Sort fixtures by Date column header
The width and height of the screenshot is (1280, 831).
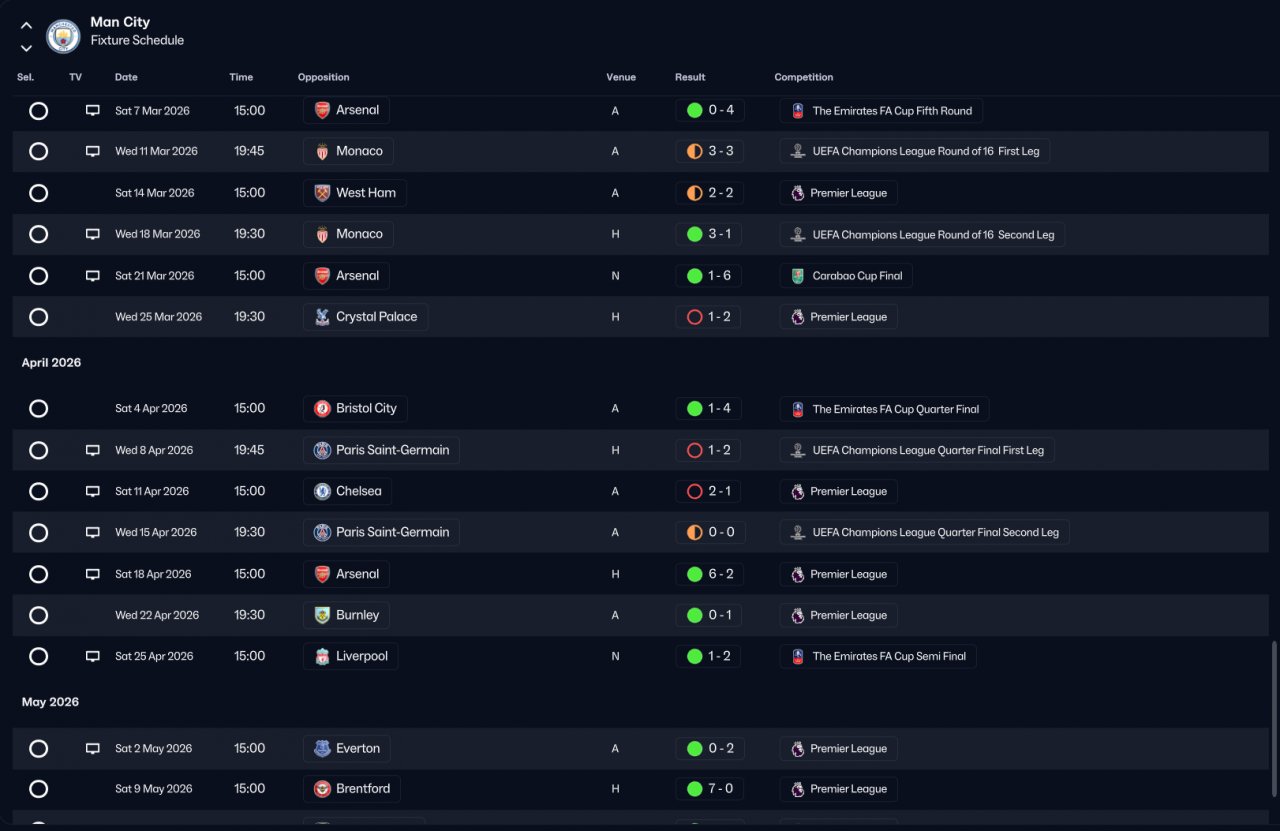click(126, 77)
